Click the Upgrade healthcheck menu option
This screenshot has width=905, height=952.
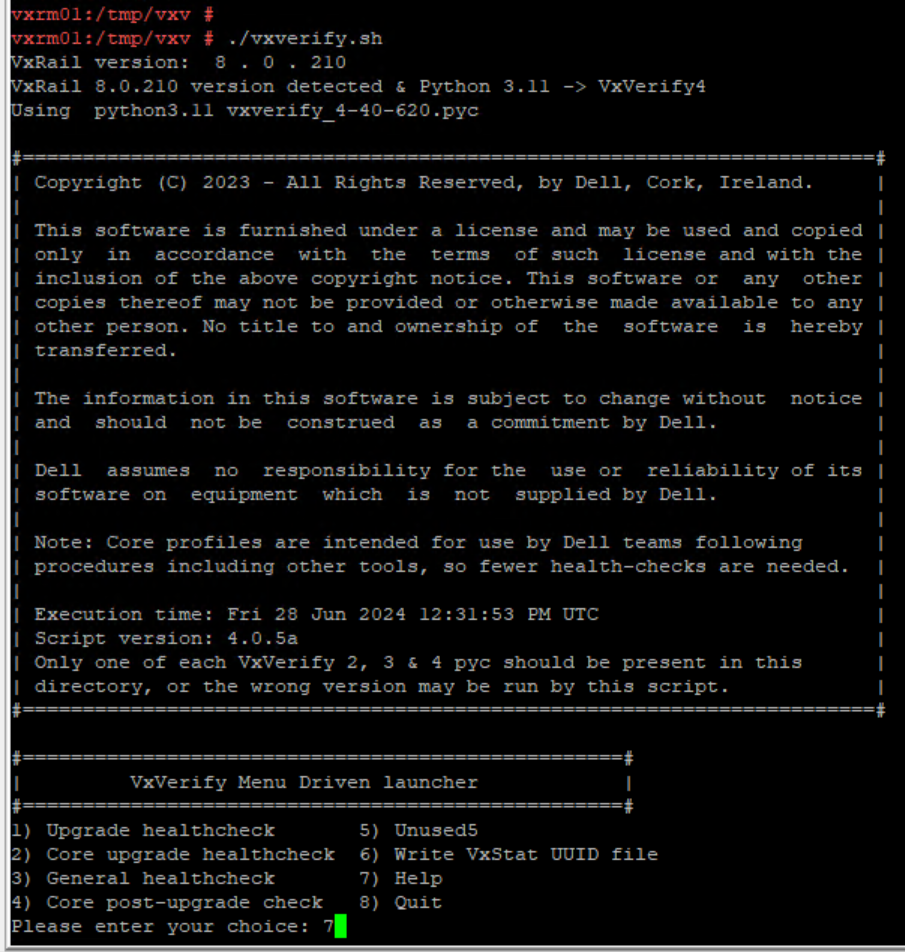(x=143, y=831)
